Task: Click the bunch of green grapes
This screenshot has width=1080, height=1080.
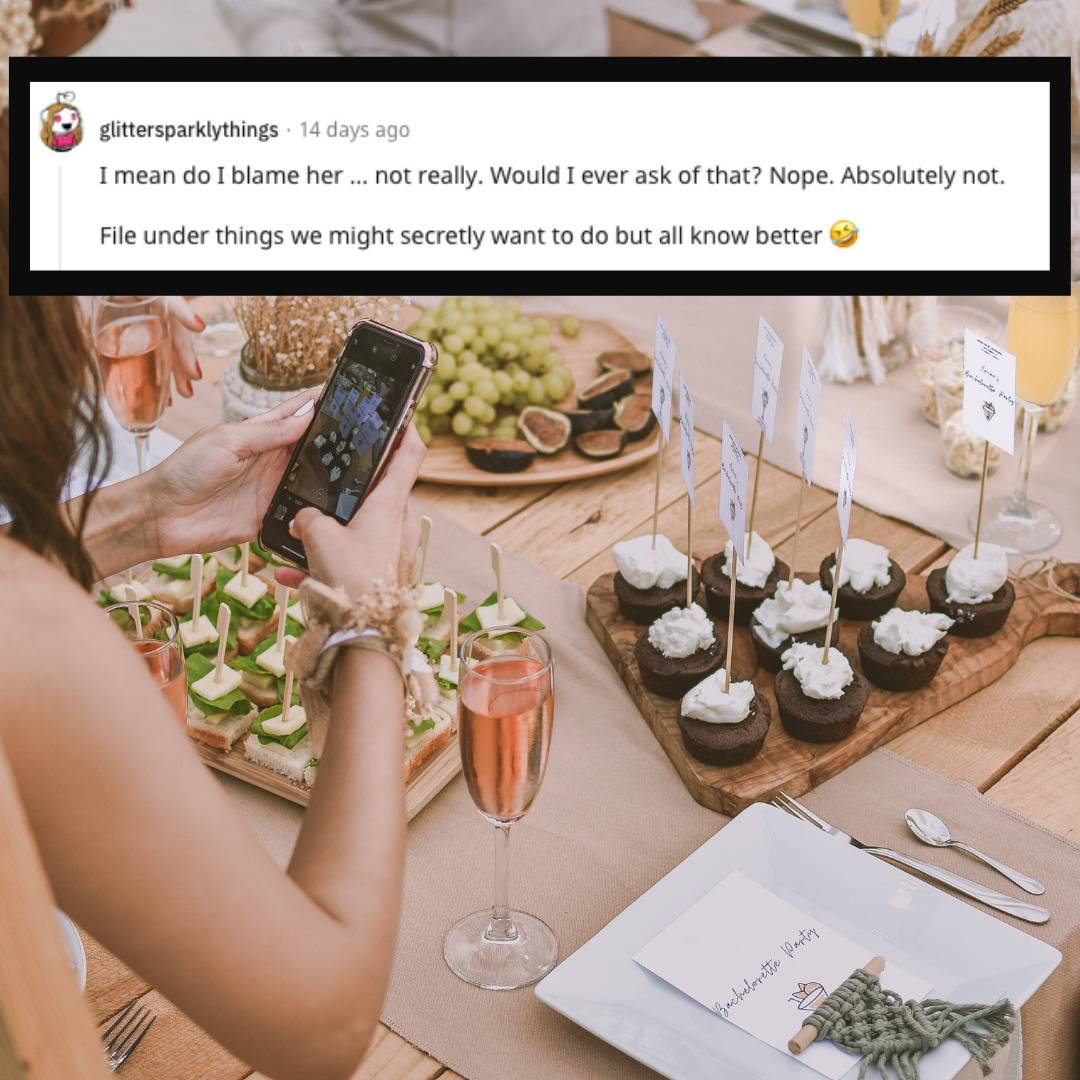Action: pyautogui.click(x=490, y=368)
